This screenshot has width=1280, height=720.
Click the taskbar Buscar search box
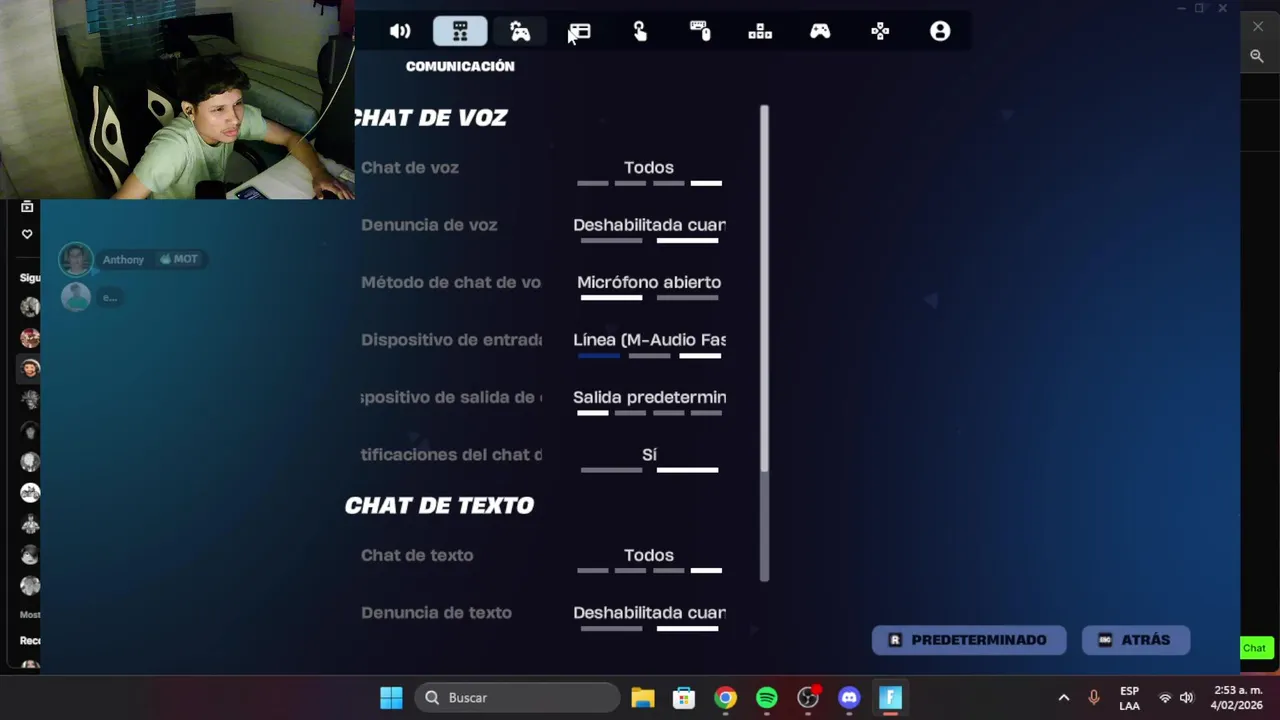(517, 697)
